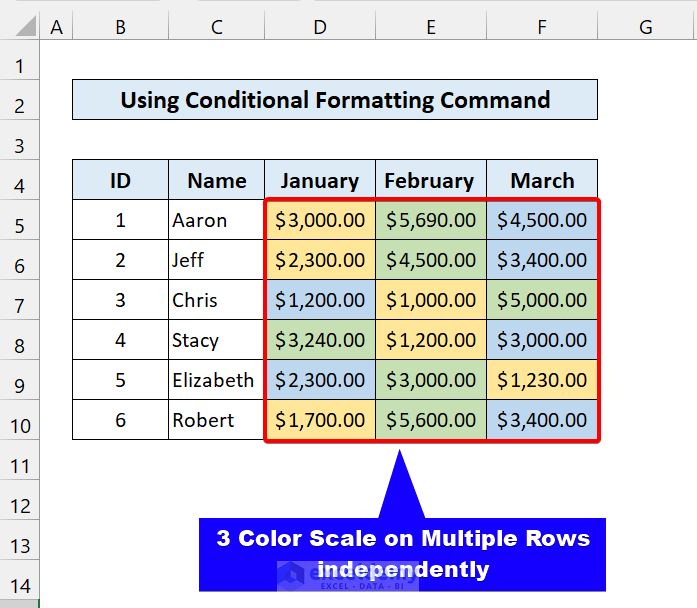Select column D header
697x608 pixels.
pyautogui.click(x=320, y=28)
